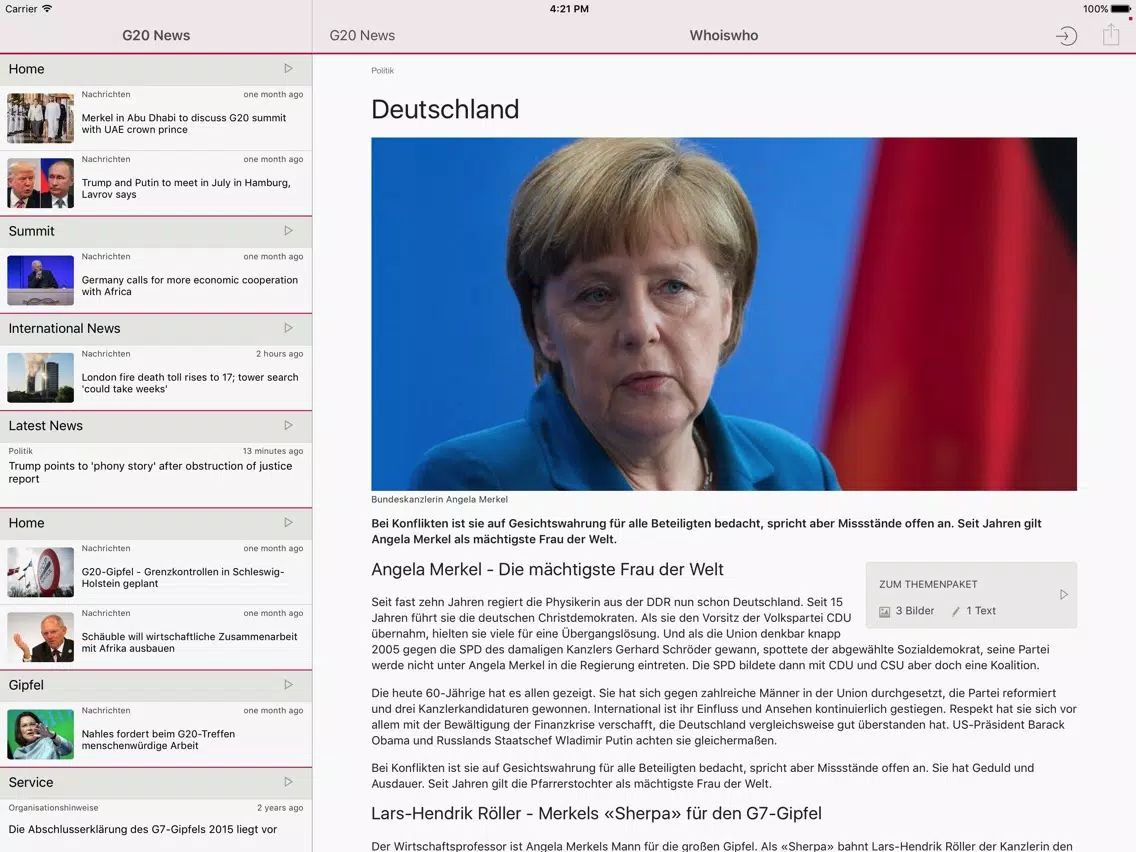Open the Schäuble article thumbnail
Screen dimensions: 1136x852
(x=41, y=637)
